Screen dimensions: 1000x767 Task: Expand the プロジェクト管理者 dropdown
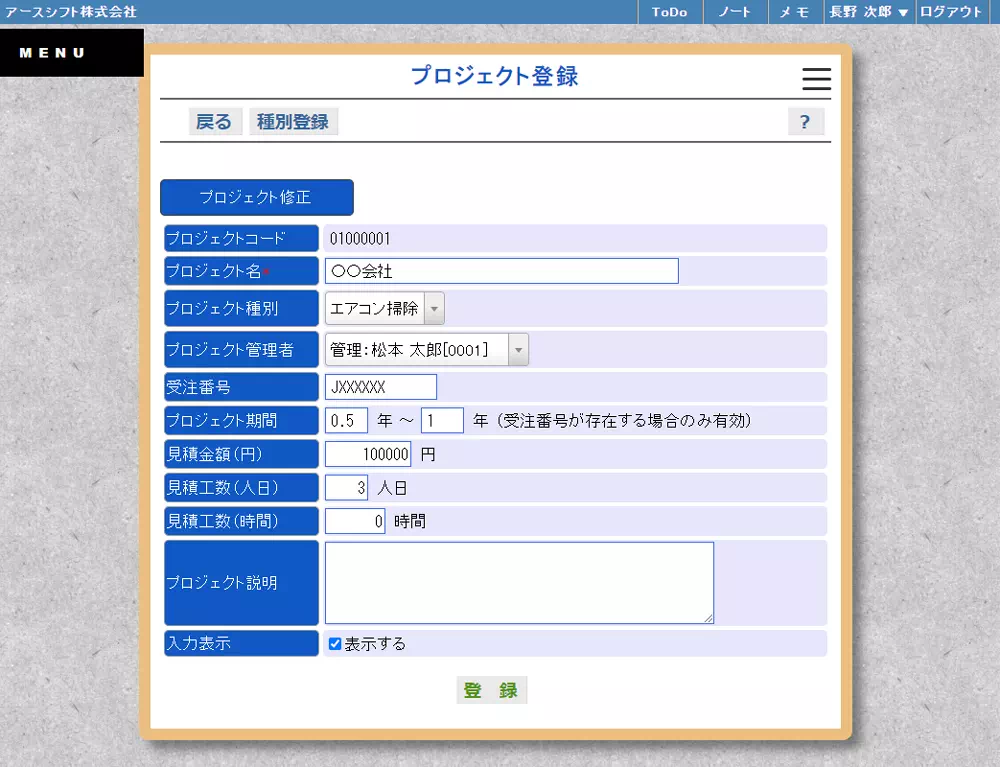(518, 349)
